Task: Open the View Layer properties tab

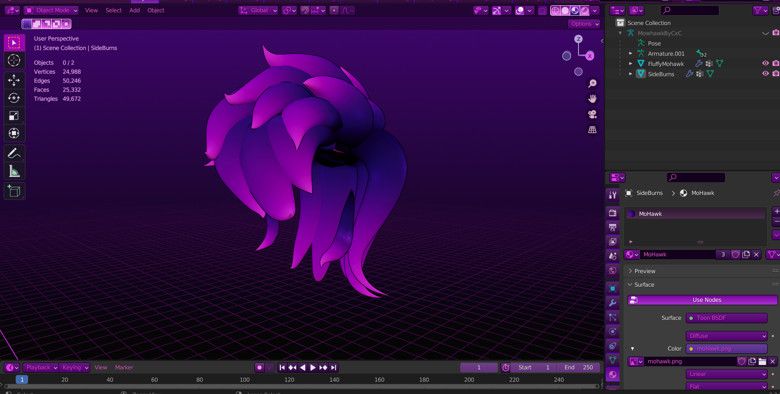Action: click(613, 242)
